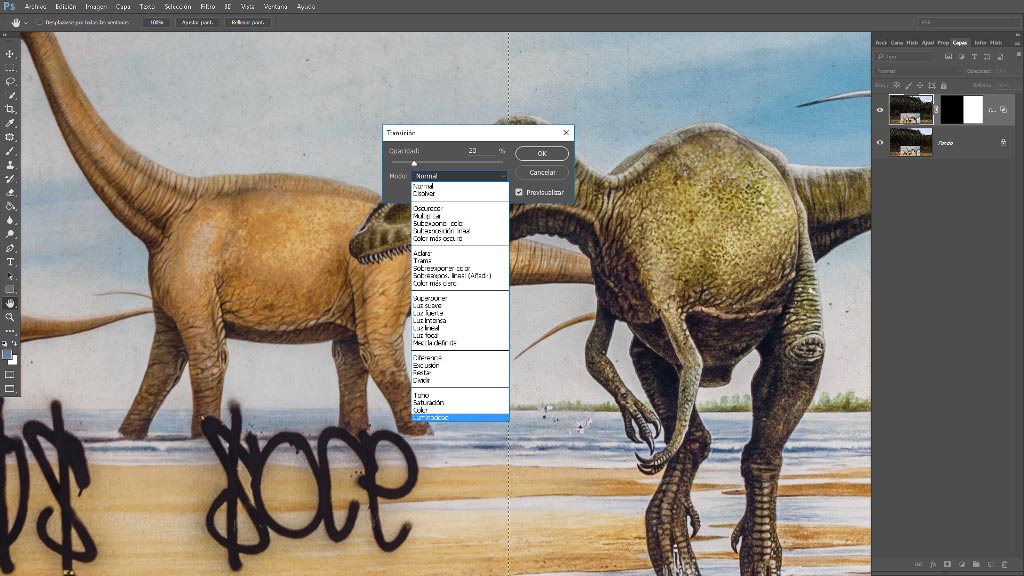Click the Rellenar pantalla button

click(248, 22)
